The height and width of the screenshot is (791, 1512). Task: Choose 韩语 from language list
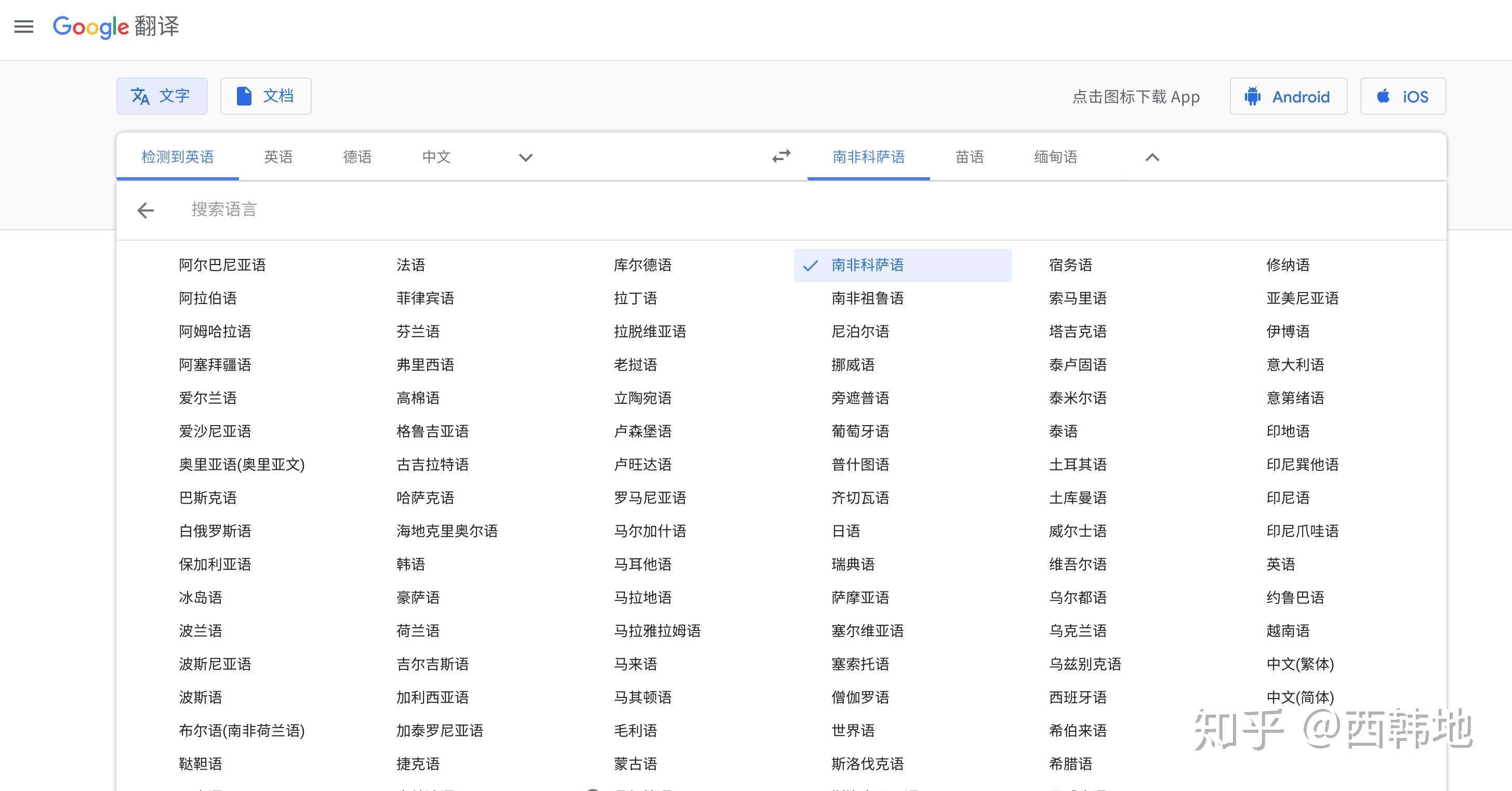tap(411, 564)
